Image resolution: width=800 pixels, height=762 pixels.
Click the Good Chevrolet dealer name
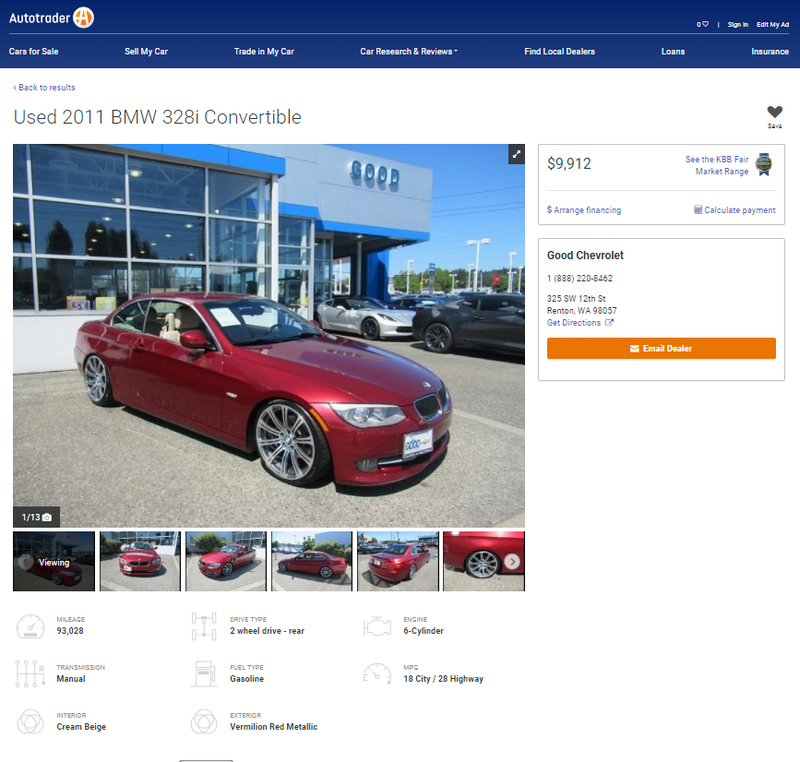click(585, 255)
